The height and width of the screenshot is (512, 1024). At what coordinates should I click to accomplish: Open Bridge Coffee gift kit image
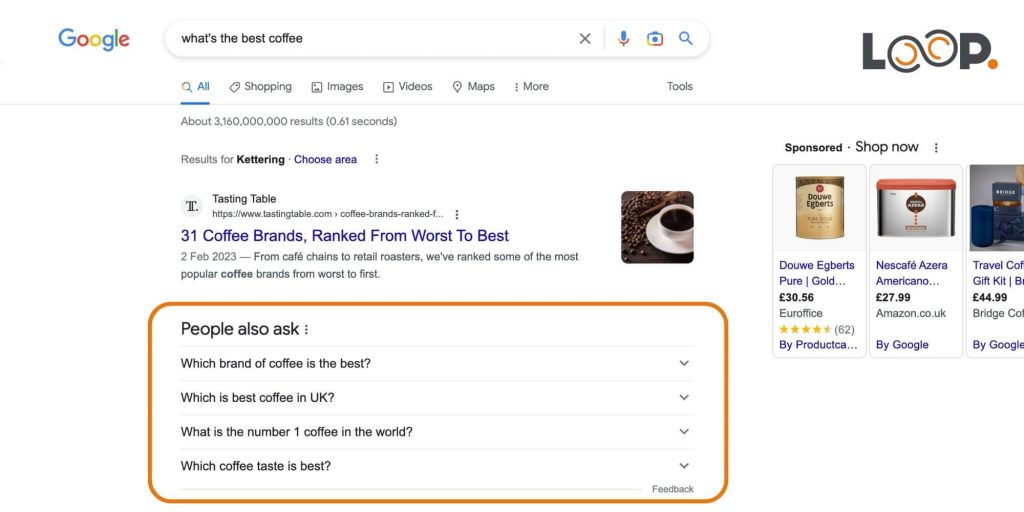coord(997,208)
